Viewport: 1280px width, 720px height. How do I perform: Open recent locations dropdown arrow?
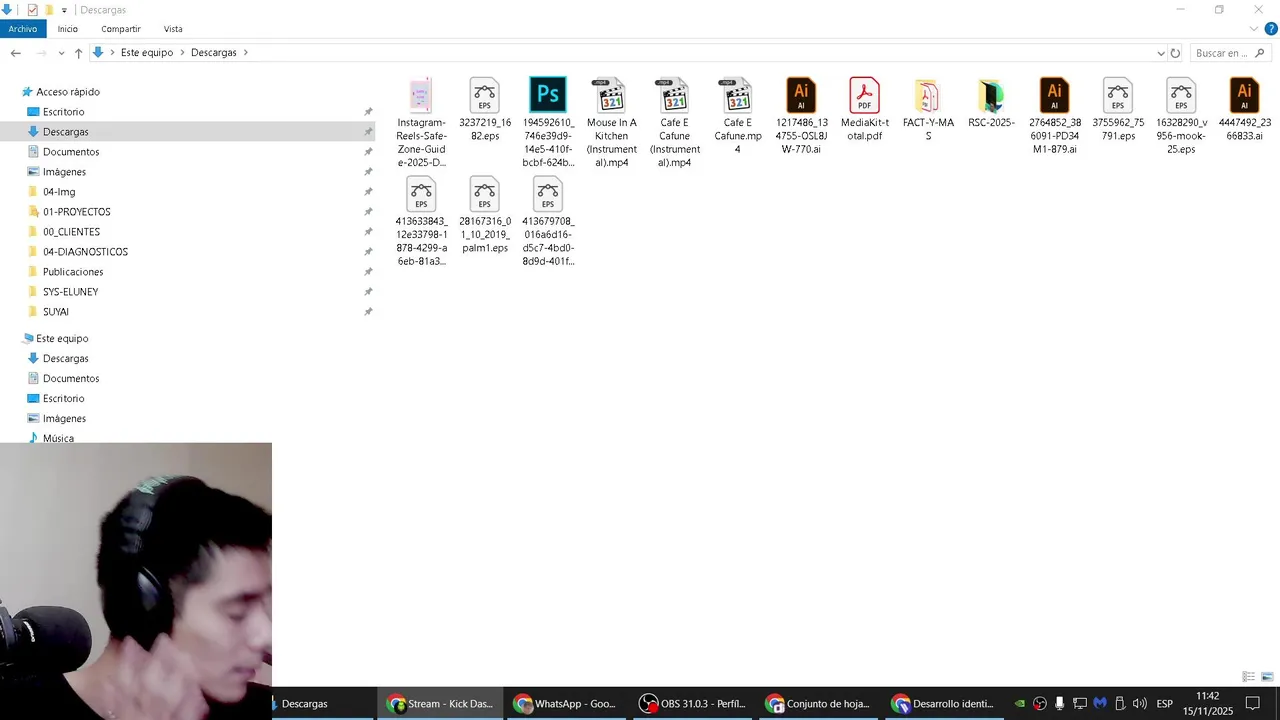[61, 53]
